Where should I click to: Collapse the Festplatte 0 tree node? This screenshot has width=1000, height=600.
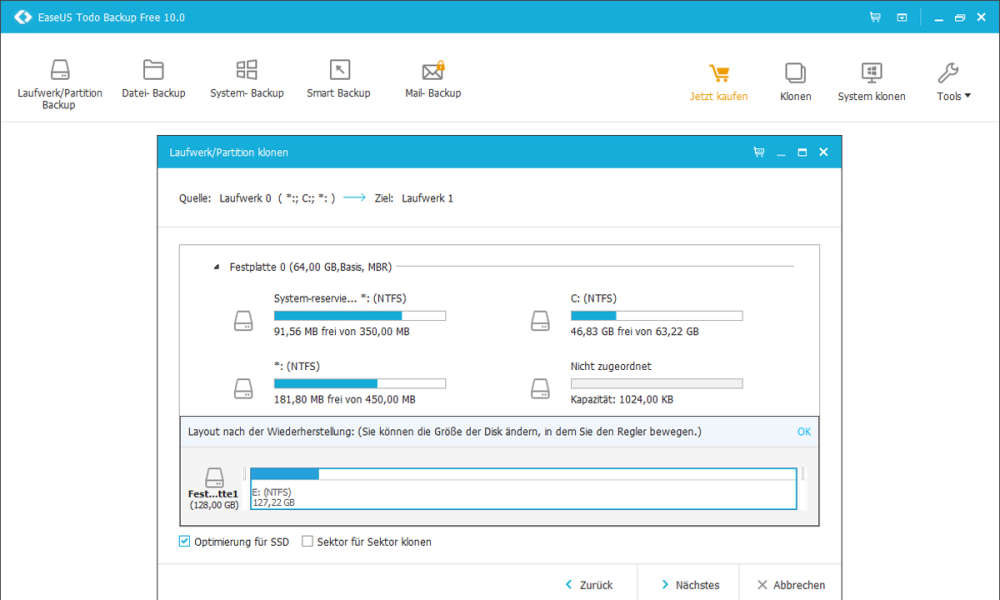[216, 267]
